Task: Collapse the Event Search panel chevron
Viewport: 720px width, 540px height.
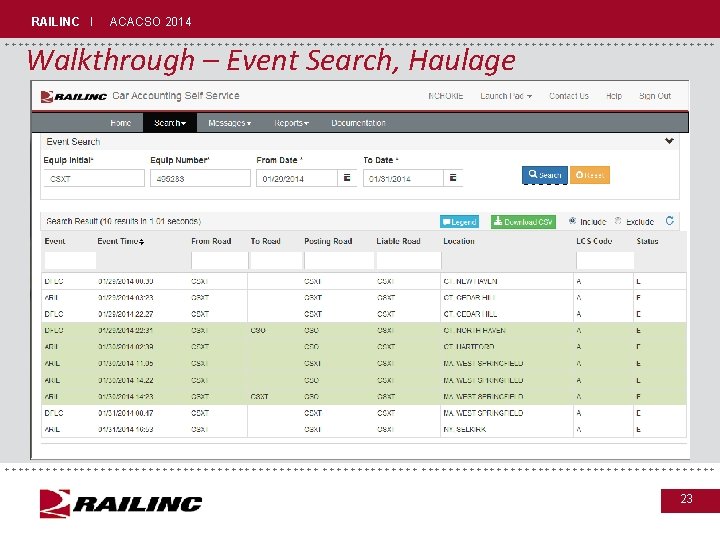Action: pyautogui.click(x=669, y=141)
